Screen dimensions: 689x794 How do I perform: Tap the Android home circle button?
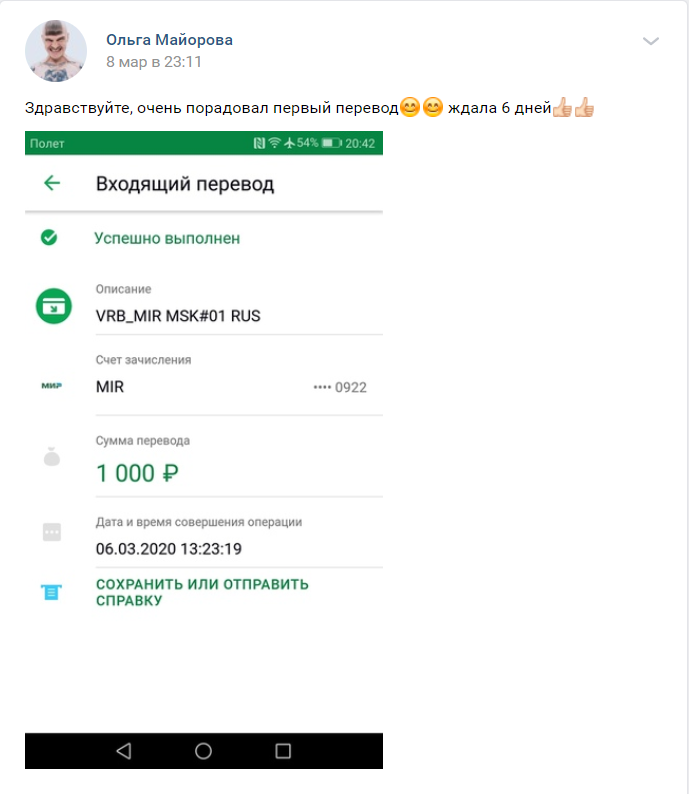point(204,750)
